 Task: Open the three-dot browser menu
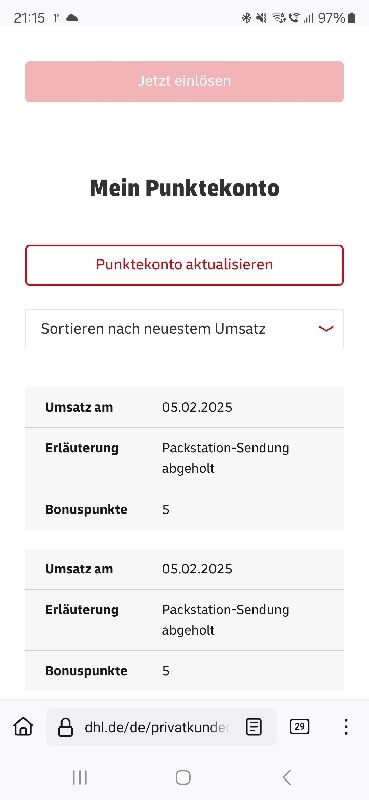346,727
